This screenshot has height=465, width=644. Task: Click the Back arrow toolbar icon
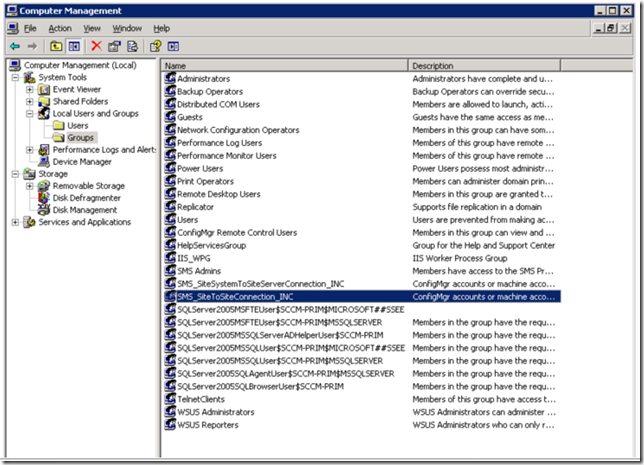[15, 46]
